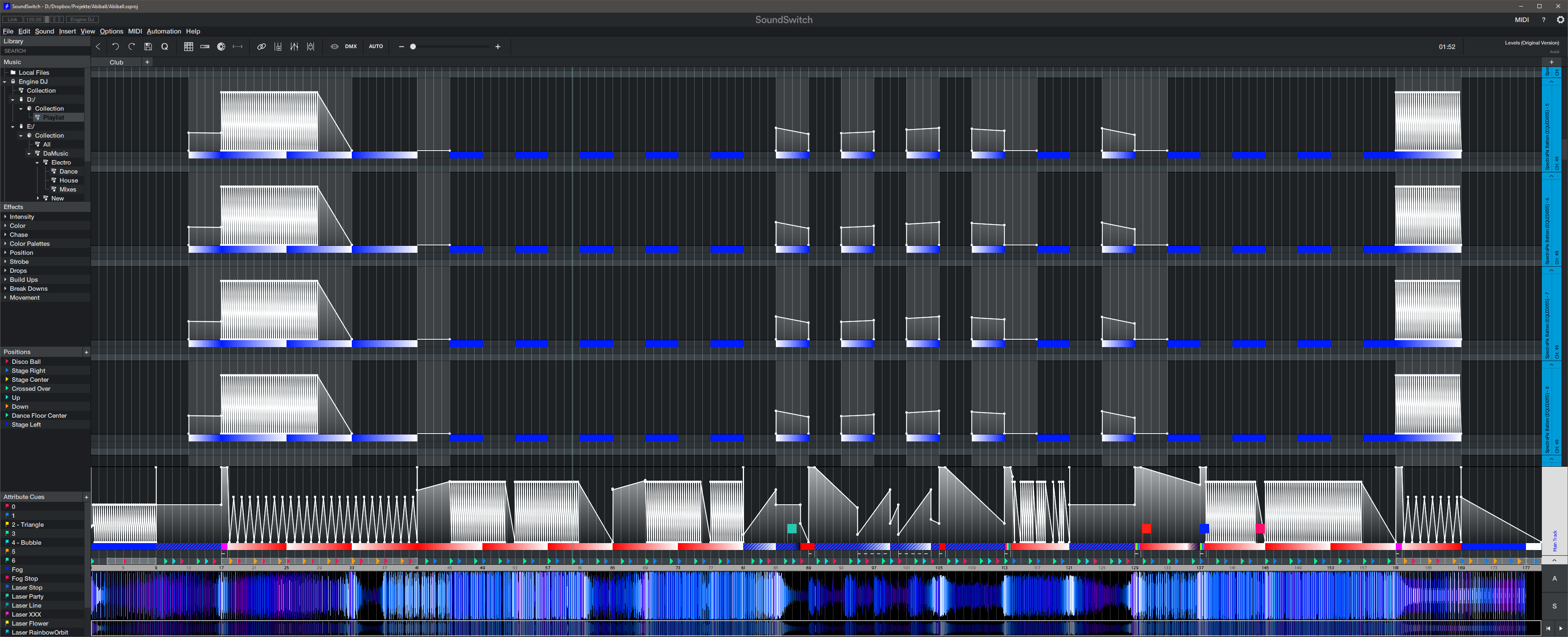
Task: Toggle AUTO mode
Action: point(376,46)
